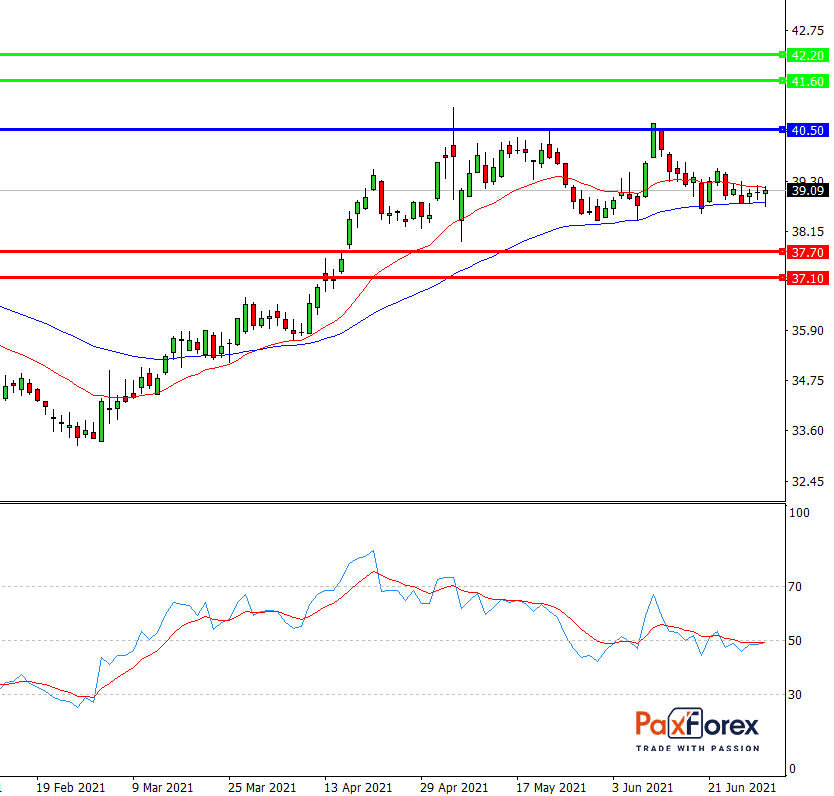Click the 21 Jun 2021 date label

pos(742,787)
